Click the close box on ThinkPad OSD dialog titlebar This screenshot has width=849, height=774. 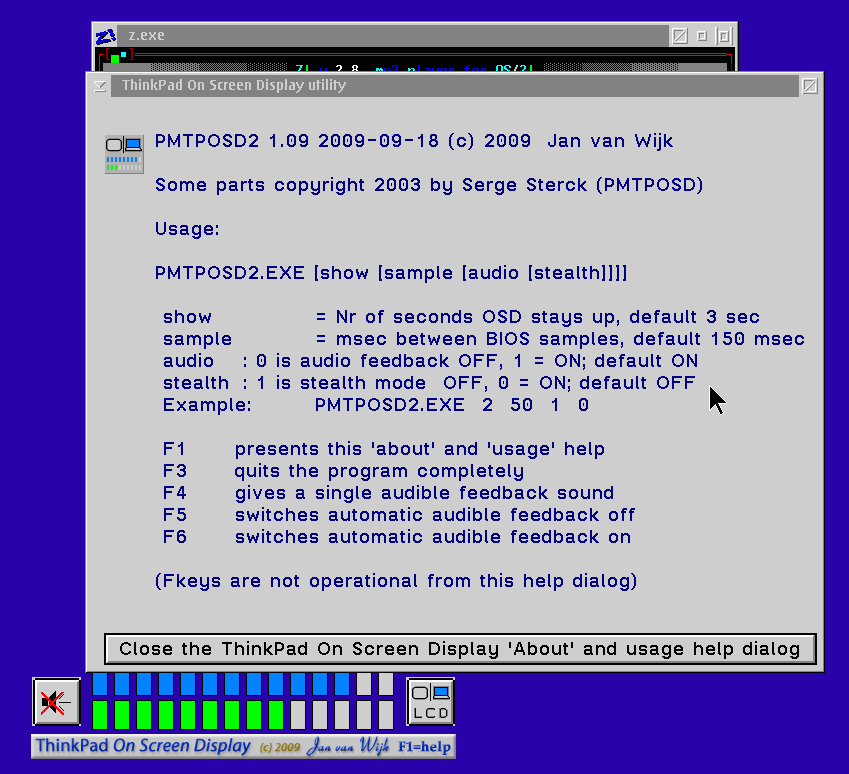[809, 86]
